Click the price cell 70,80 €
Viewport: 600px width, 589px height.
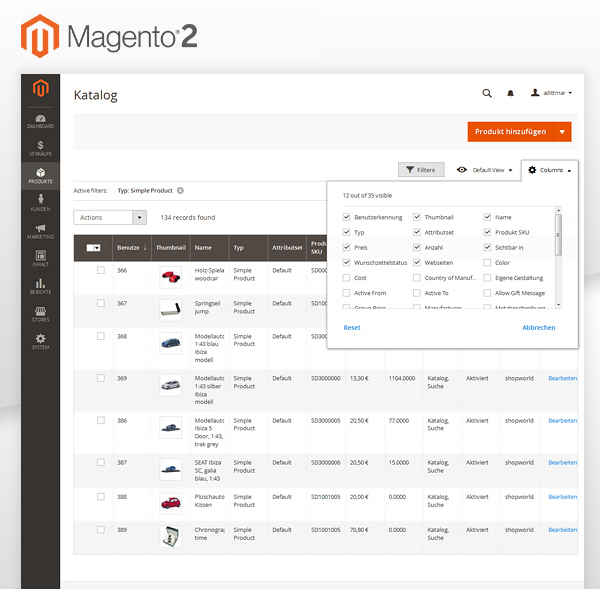pos(359,530)
